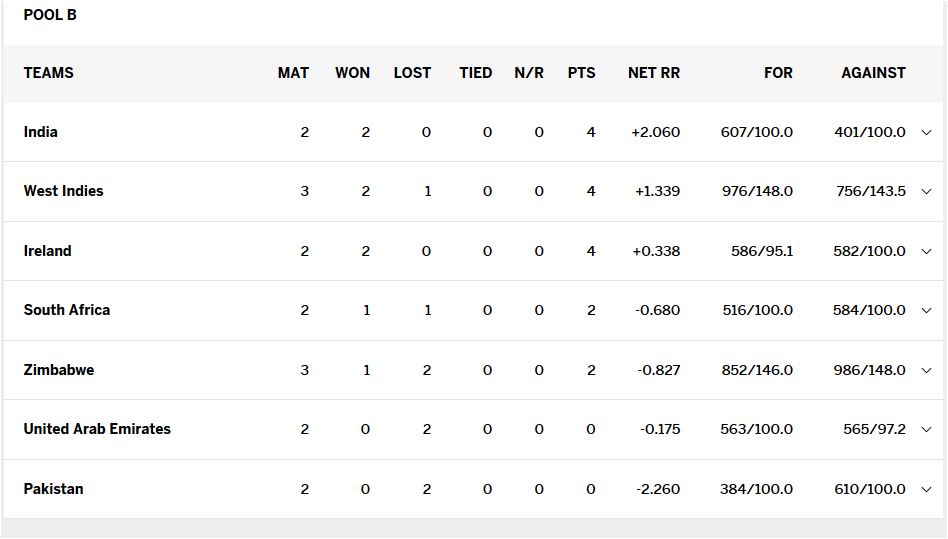The image size is (948, 539).
Task: Expand the Ireland row chevron
Action: tap(926, 251)
